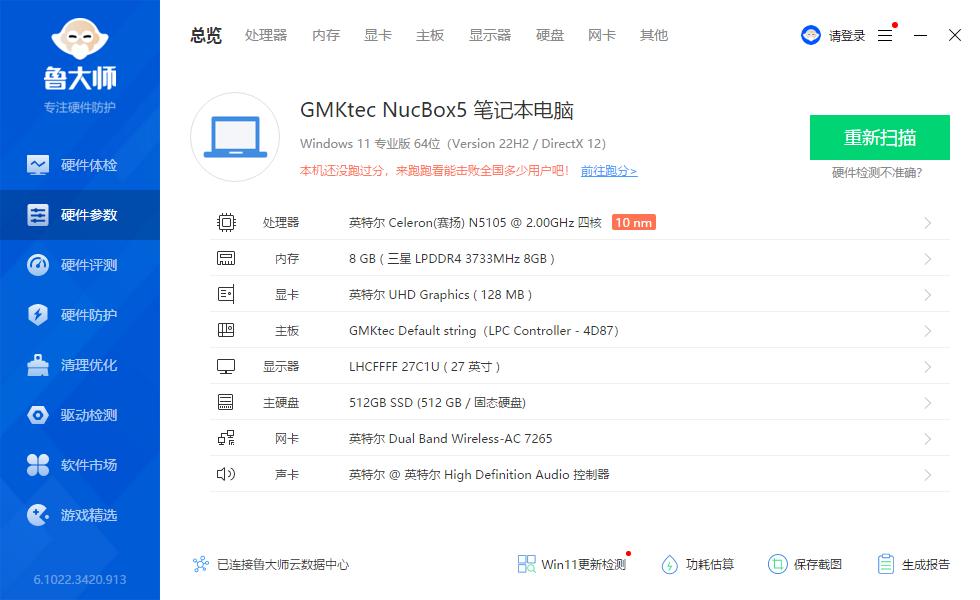
Task: Switch to the 显卡 tab
Action: point(377,35)
